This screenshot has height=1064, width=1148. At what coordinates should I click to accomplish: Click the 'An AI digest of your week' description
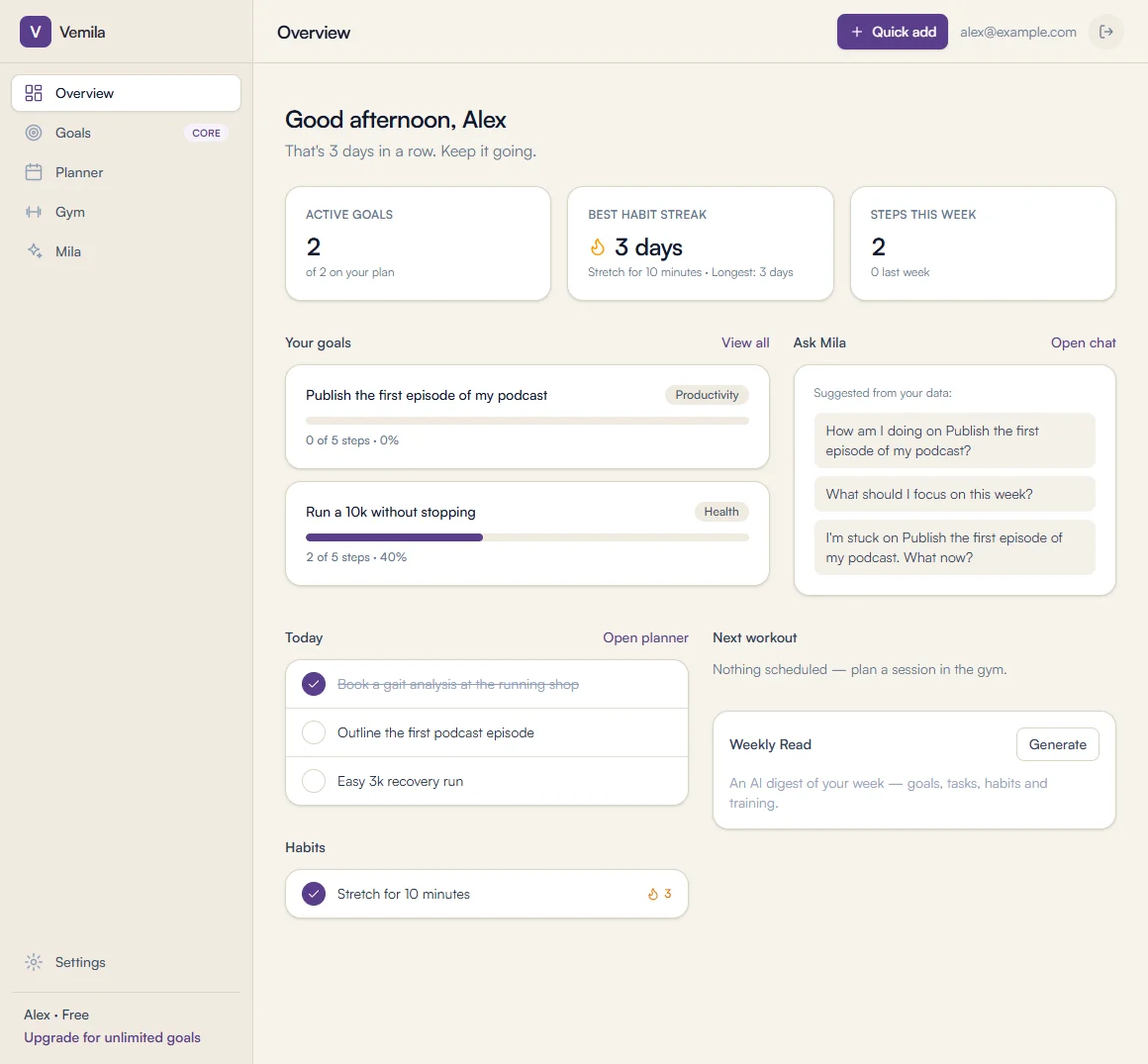click(x=888, y=793)
